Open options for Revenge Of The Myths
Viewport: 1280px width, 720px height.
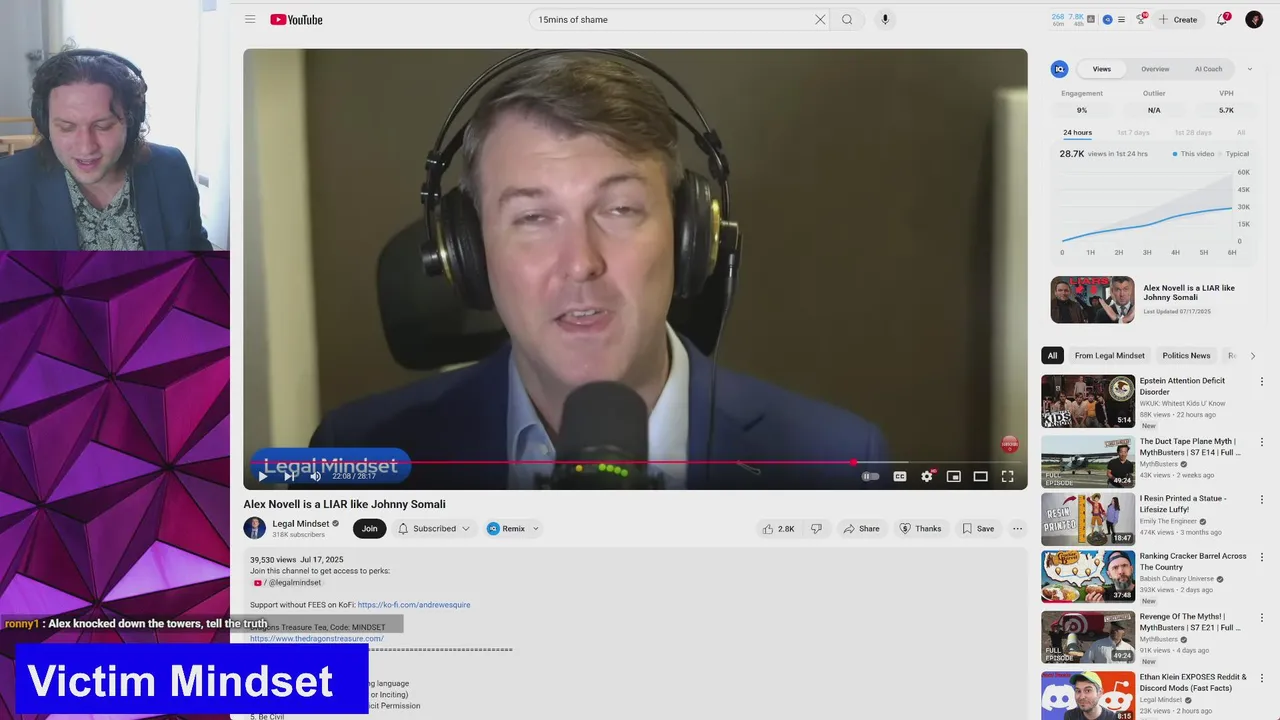tap(1261, 617)
